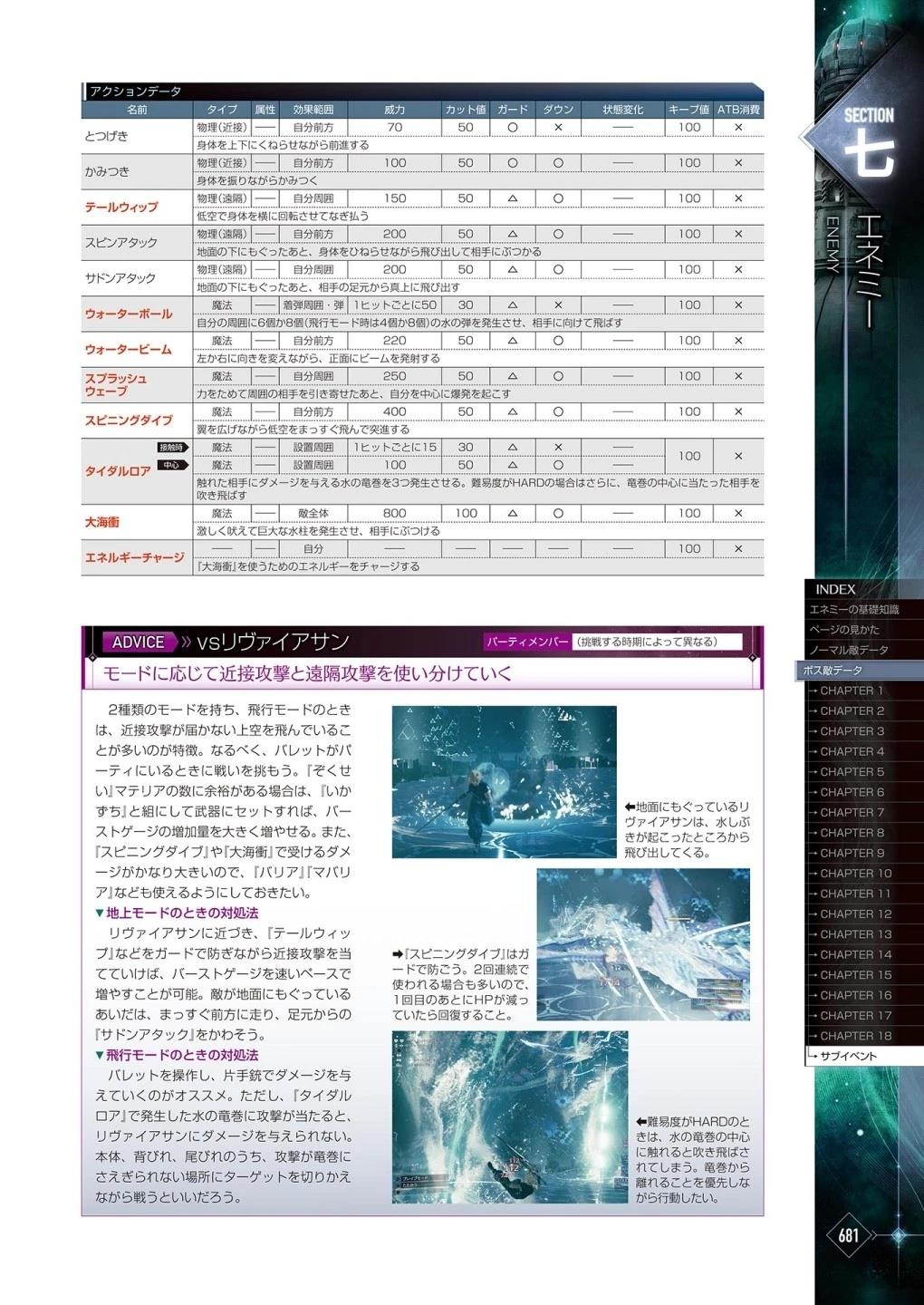
Task: Select the red テールウィップ action name
Action: tap(121, 207)
